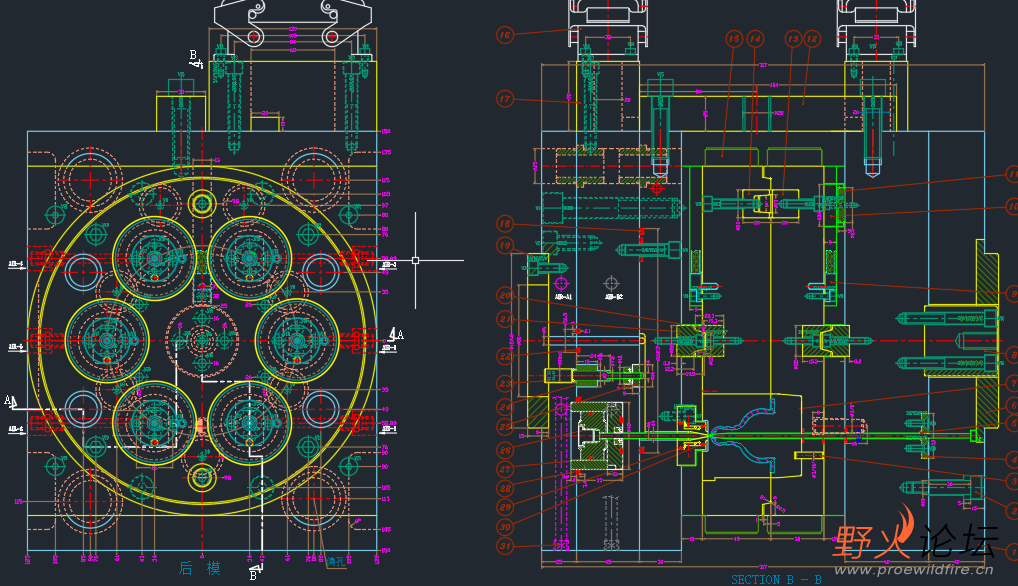Click the 斜孔 annotation text
This screenshot has width=1018, height=586.
[336, 561]
